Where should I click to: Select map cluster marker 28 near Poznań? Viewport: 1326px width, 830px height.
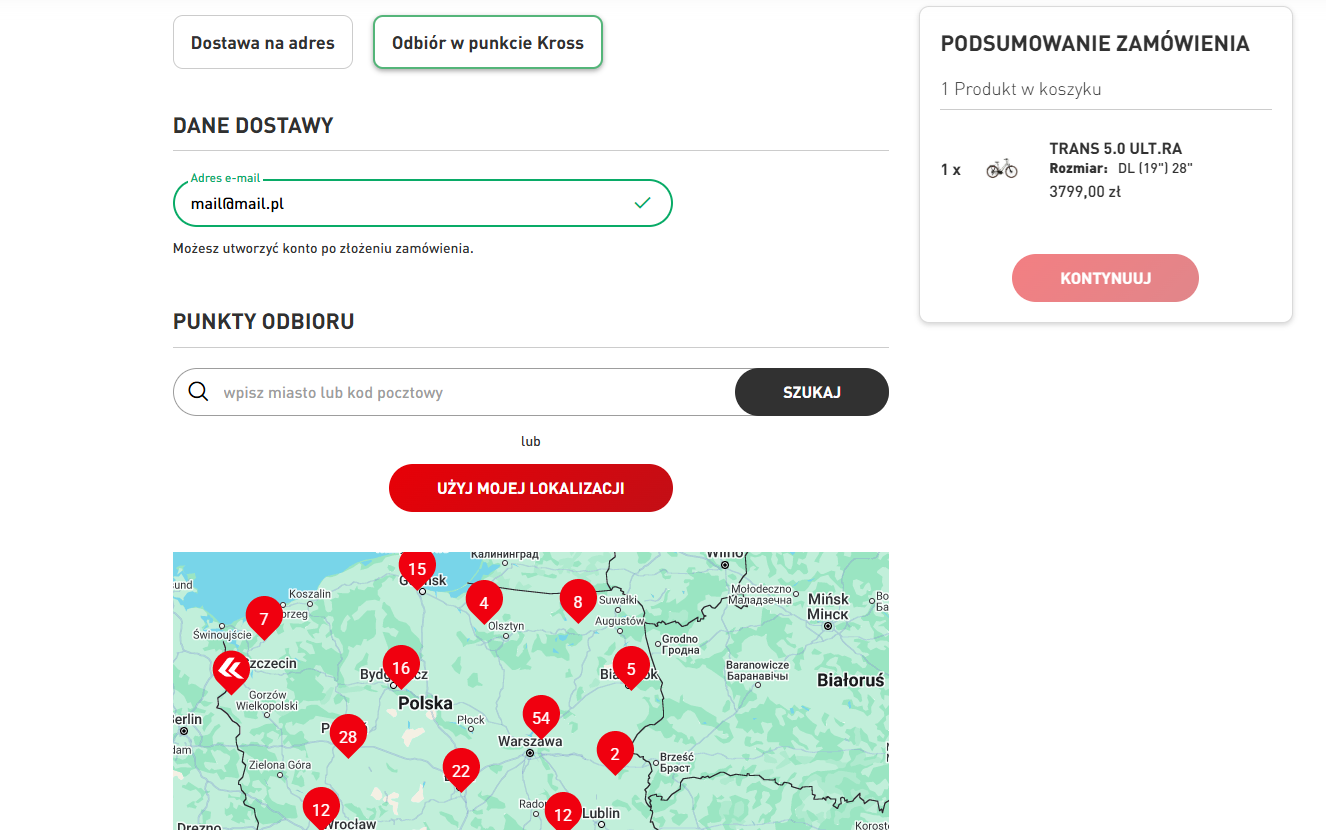click(x=348, y=736)
